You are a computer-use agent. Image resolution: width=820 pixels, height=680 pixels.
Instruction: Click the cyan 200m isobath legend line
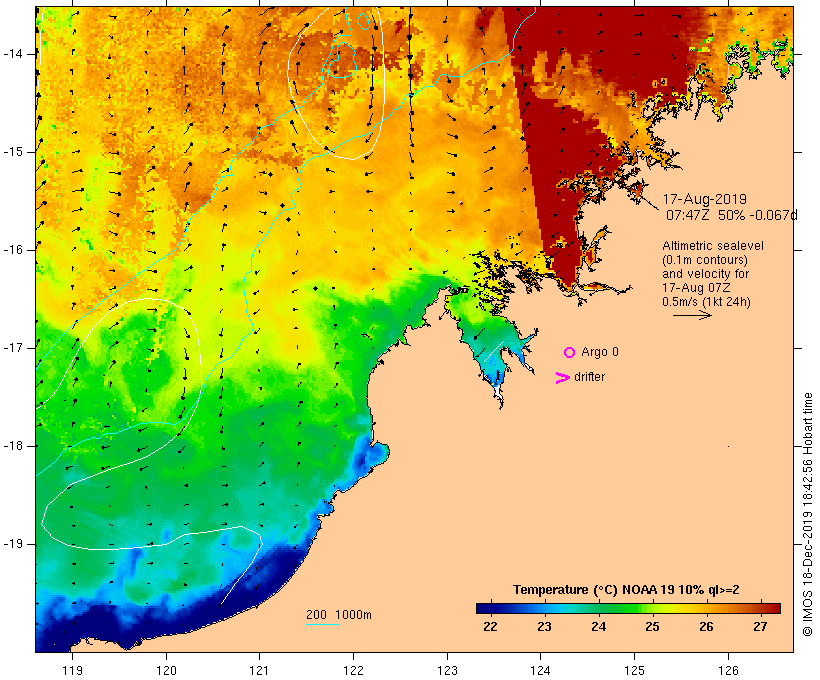[x=323, y=624]
